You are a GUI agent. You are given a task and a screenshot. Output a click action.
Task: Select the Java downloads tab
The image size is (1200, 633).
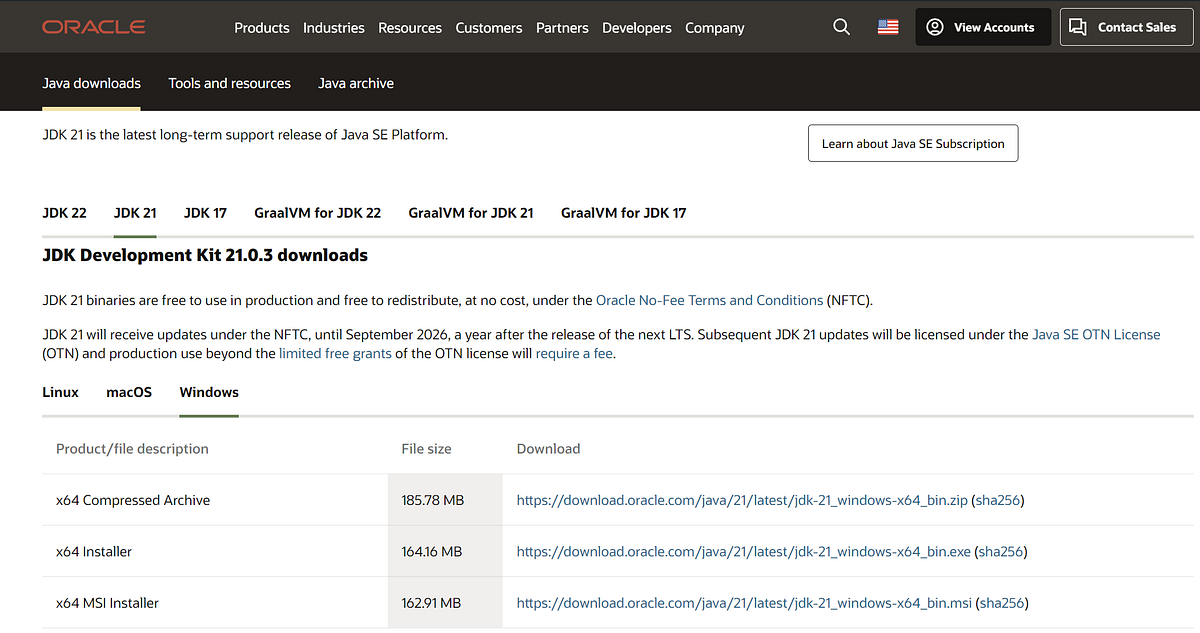tap(92, 83)
